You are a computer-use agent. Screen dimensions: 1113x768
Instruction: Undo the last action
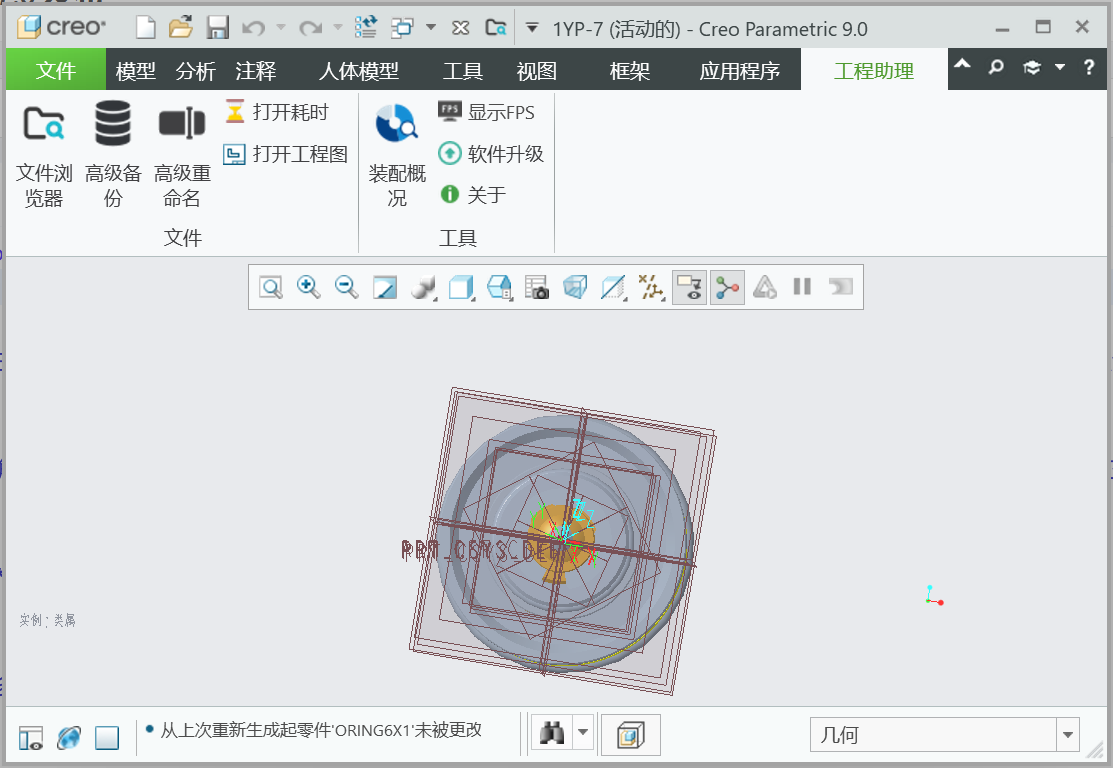pyautogui.click(x=253, y=28)
